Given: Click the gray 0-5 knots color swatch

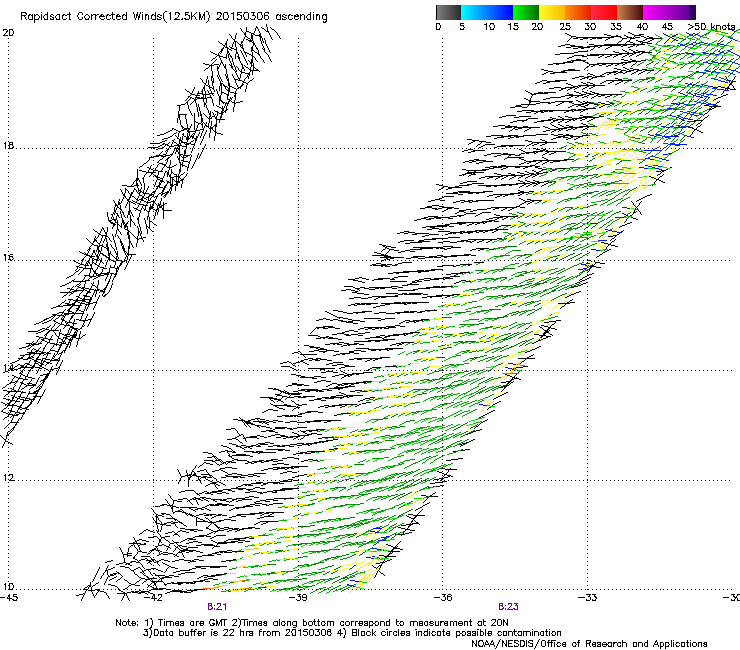Looking at the screenshot, I should pyautogui.click(x=448, y=12).
